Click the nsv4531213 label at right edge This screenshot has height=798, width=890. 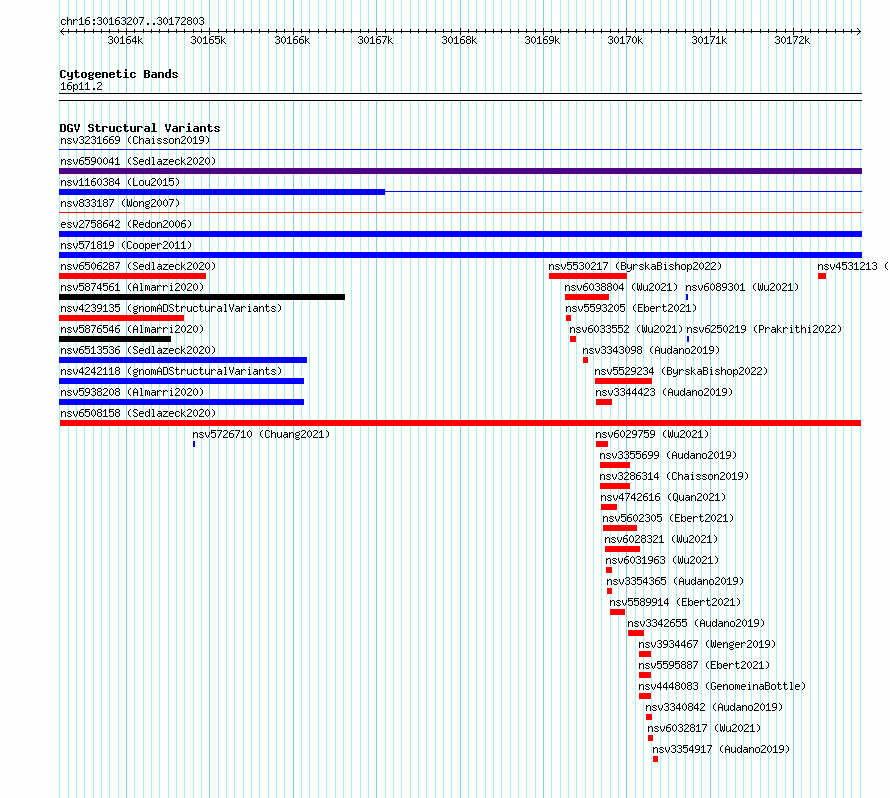click(853, 266)
